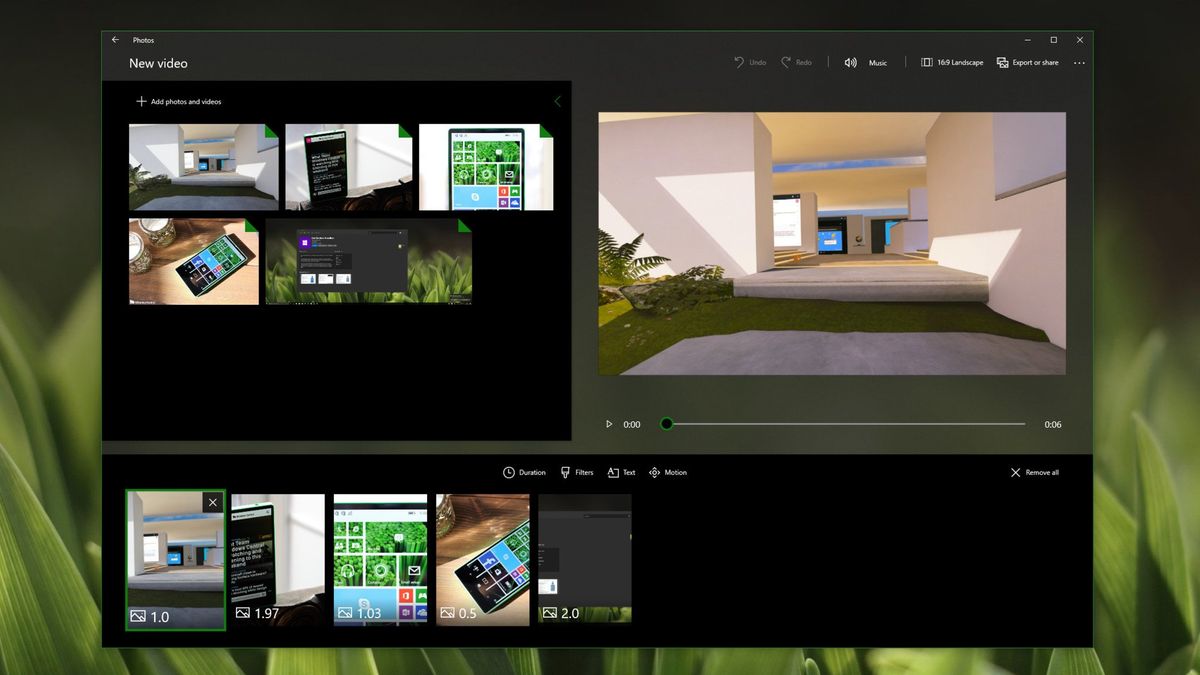1200x675 pixels.
Task: Remove the first storyboard clip with its X
Action: [213, 501]
